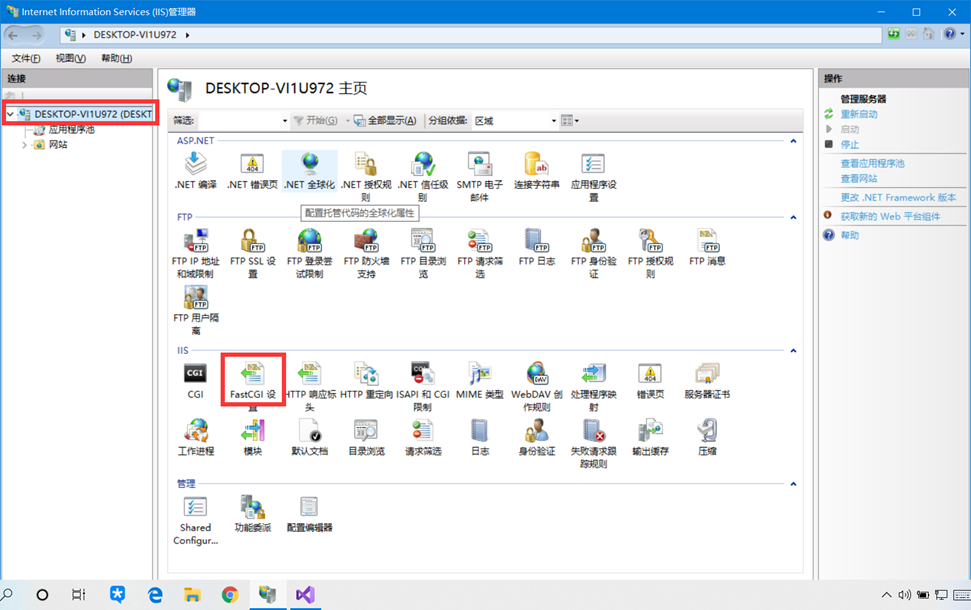
Task: Collapse the ASP.NET group section
Action: point(793,141)
